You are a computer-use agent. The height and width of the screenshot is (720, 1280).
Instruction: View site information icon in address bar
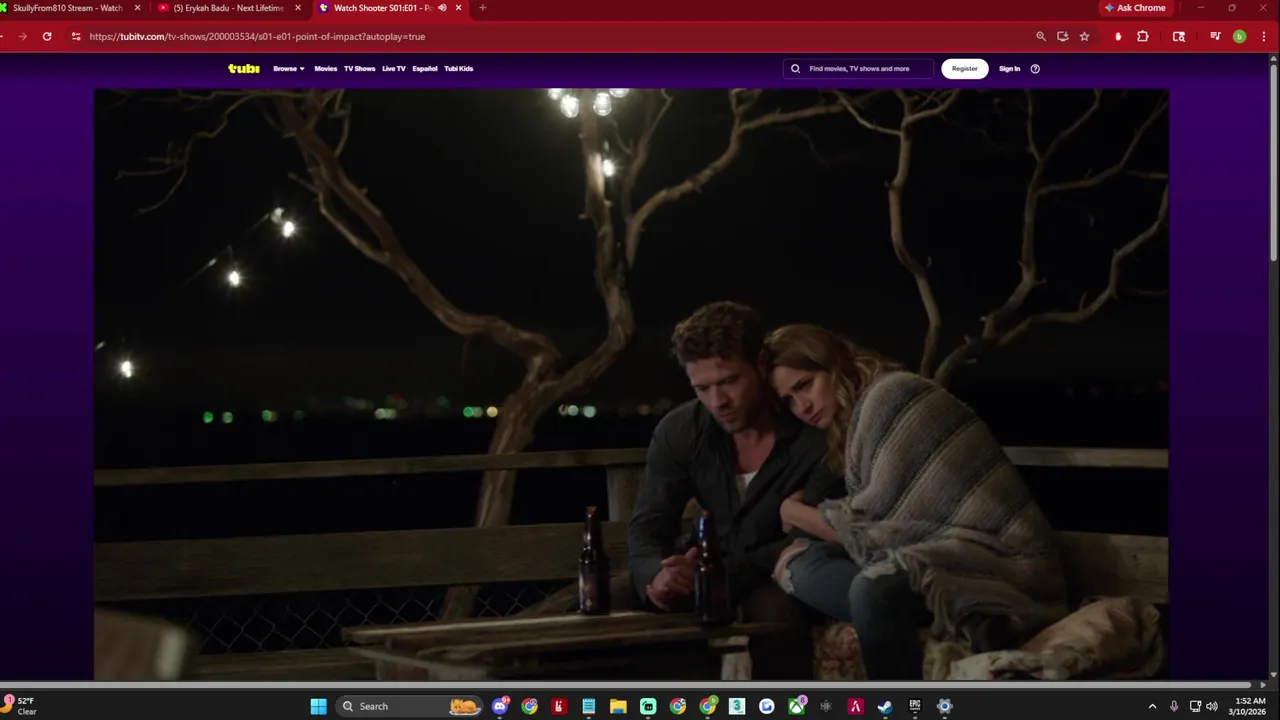pos(76,36)
